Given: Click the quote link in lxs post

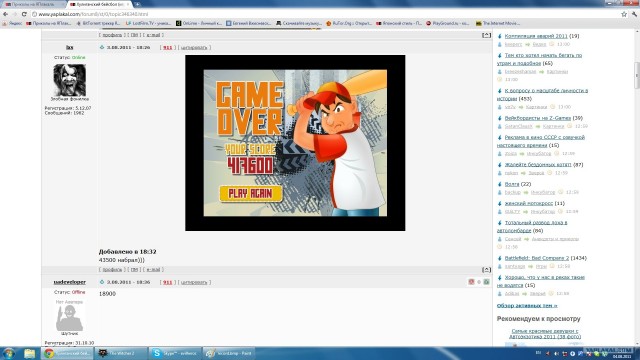Looking at the screenshot, I should coord(194,47).
